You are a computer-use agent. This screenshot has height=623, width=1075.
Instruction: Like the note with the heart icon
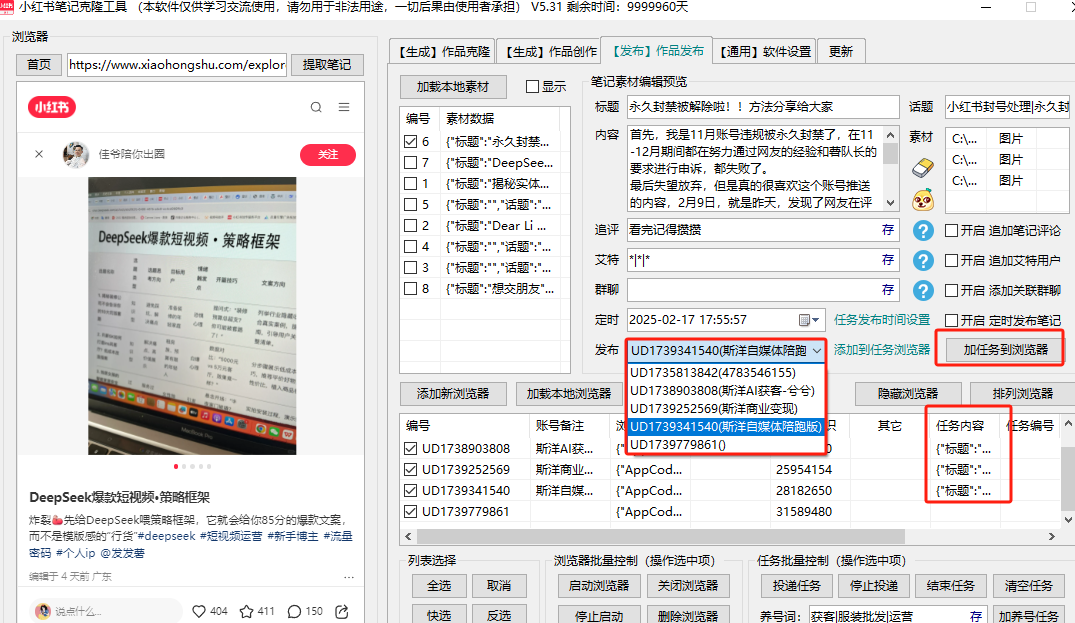tap(198, 611)
